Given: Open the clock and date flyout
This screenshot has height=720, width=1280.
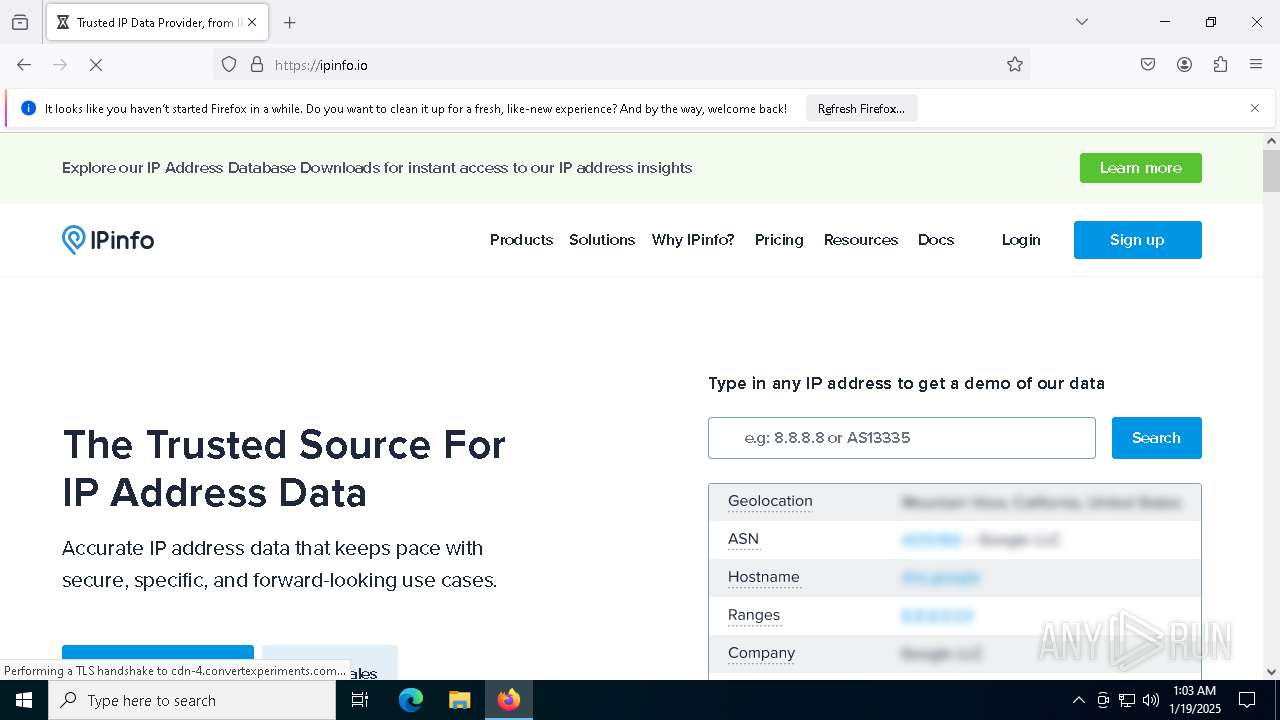Looking at the screenshot, I should pyautogui.click(x=1194, y=700).
